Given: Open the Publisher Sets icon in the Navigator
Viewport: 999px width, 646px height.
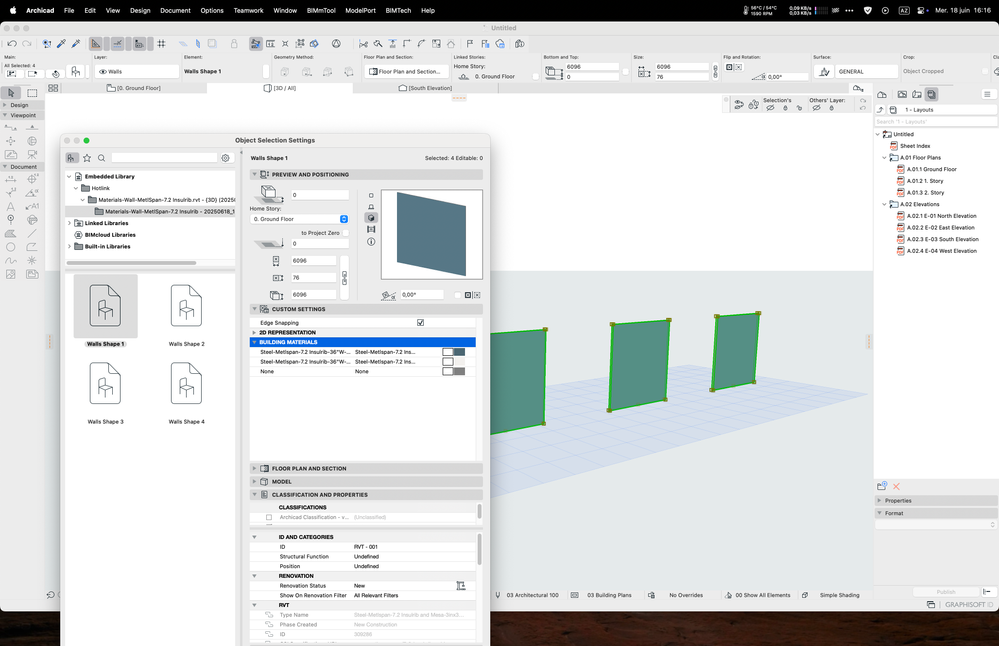Looking at the screenshot, I should point(931,94).
